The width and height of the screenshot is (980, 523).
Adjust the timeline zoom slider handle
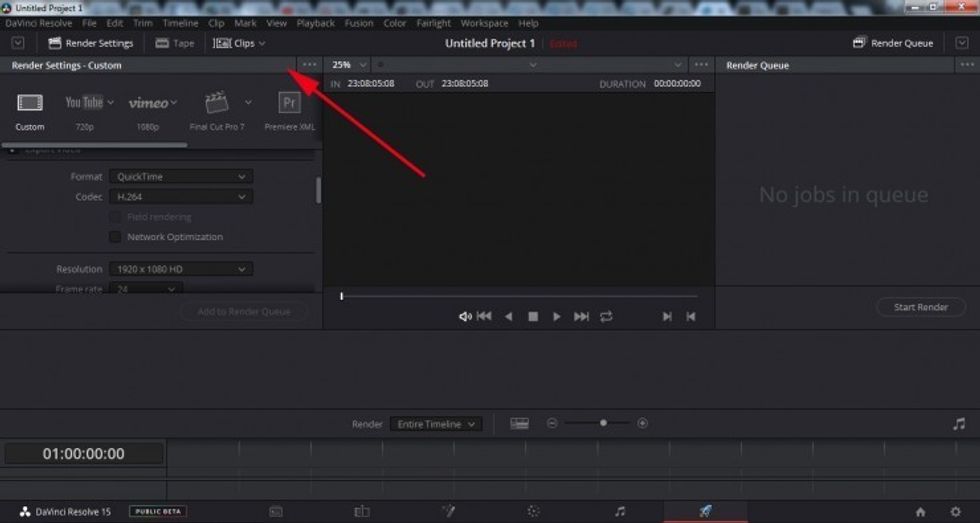coord(603,423)
